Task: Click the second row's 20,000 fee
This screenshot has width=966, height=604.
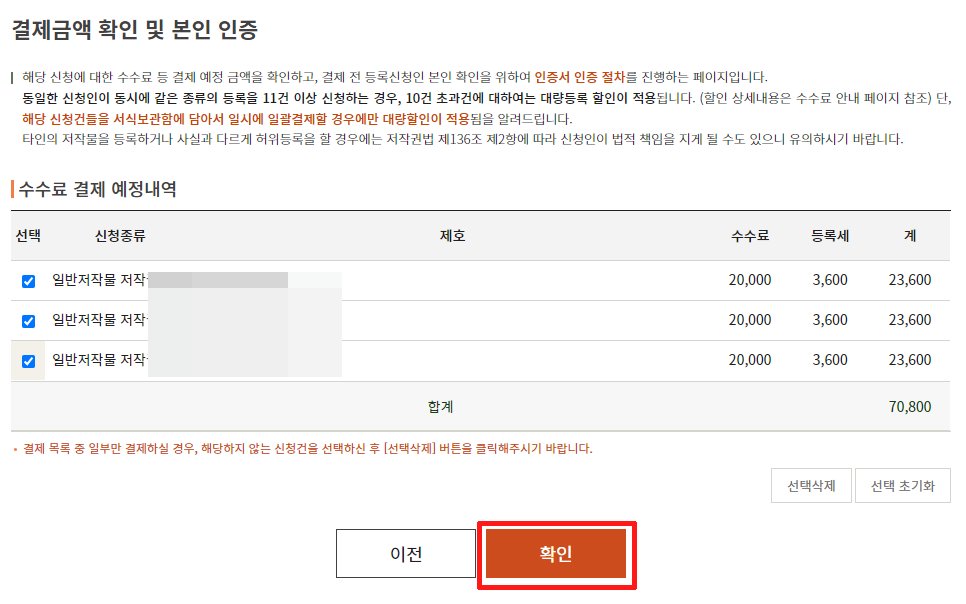Action: [750, 321]
